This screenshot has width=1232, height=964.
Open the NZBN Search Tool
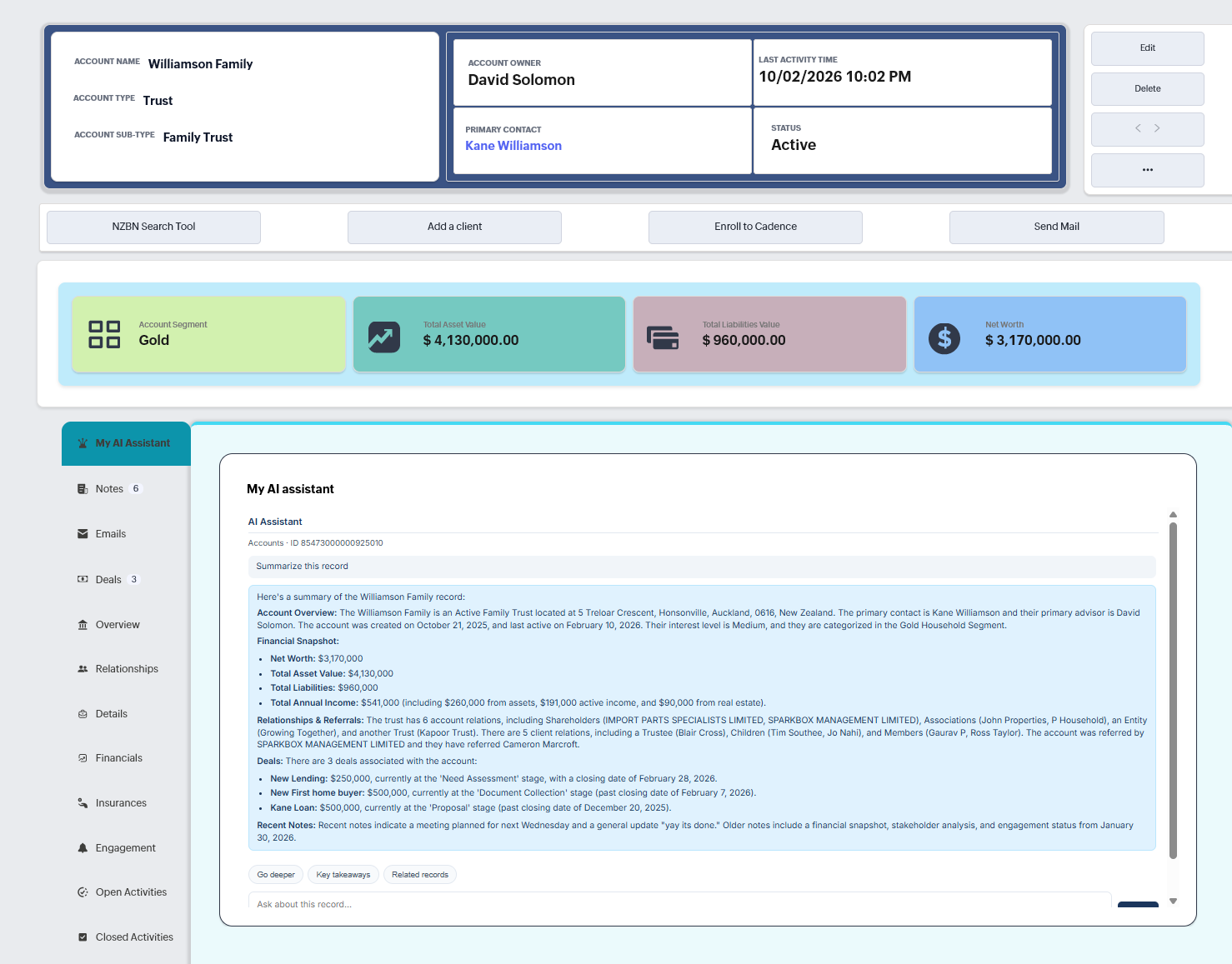coord(153,227)
